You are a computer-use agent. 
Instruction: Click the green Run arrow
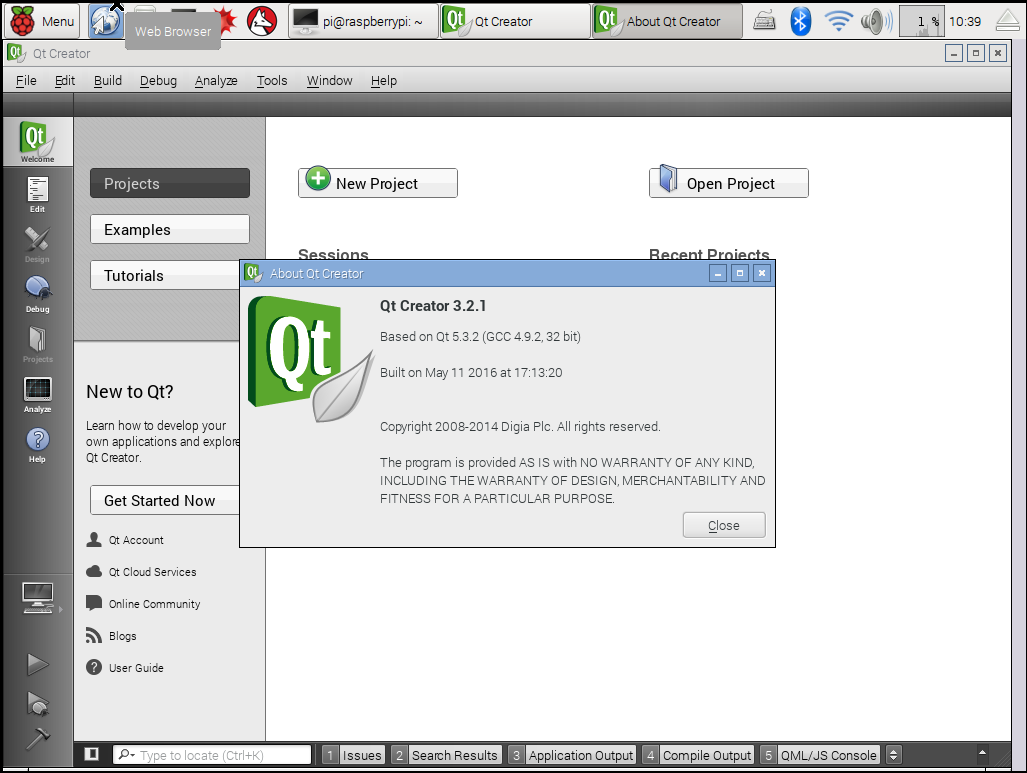coord(37,664)
